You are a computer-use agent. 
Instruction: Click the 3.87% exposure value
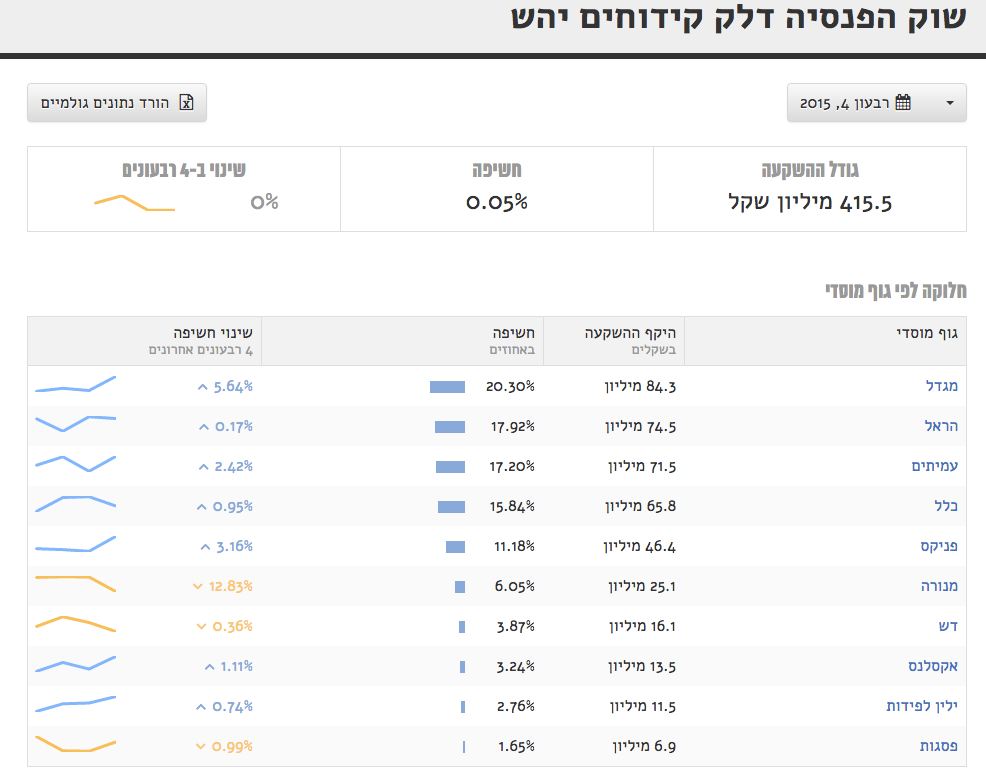click(x=516, y=626)
